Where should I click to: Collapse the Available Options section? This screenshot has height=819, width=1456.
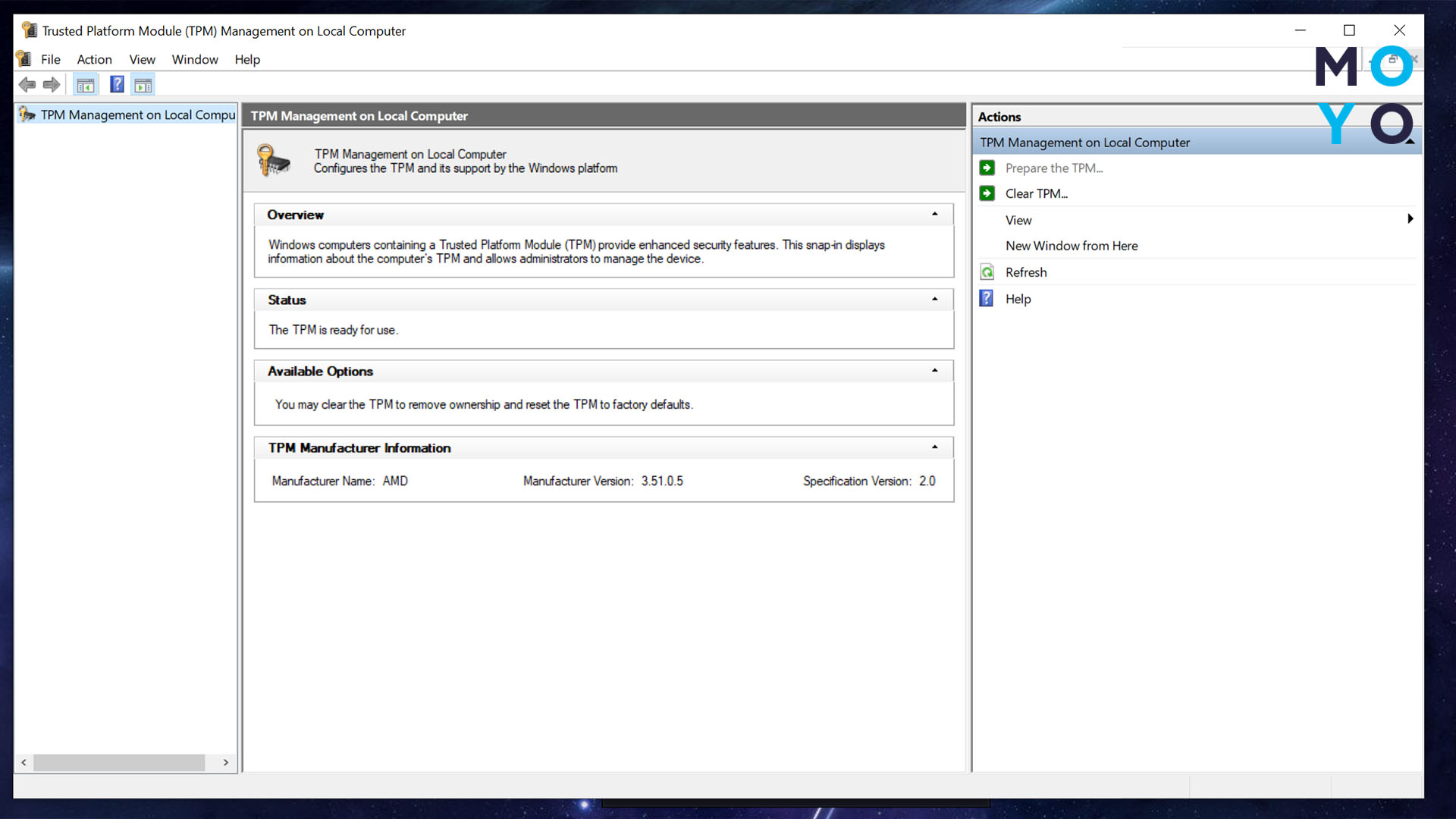934,371
